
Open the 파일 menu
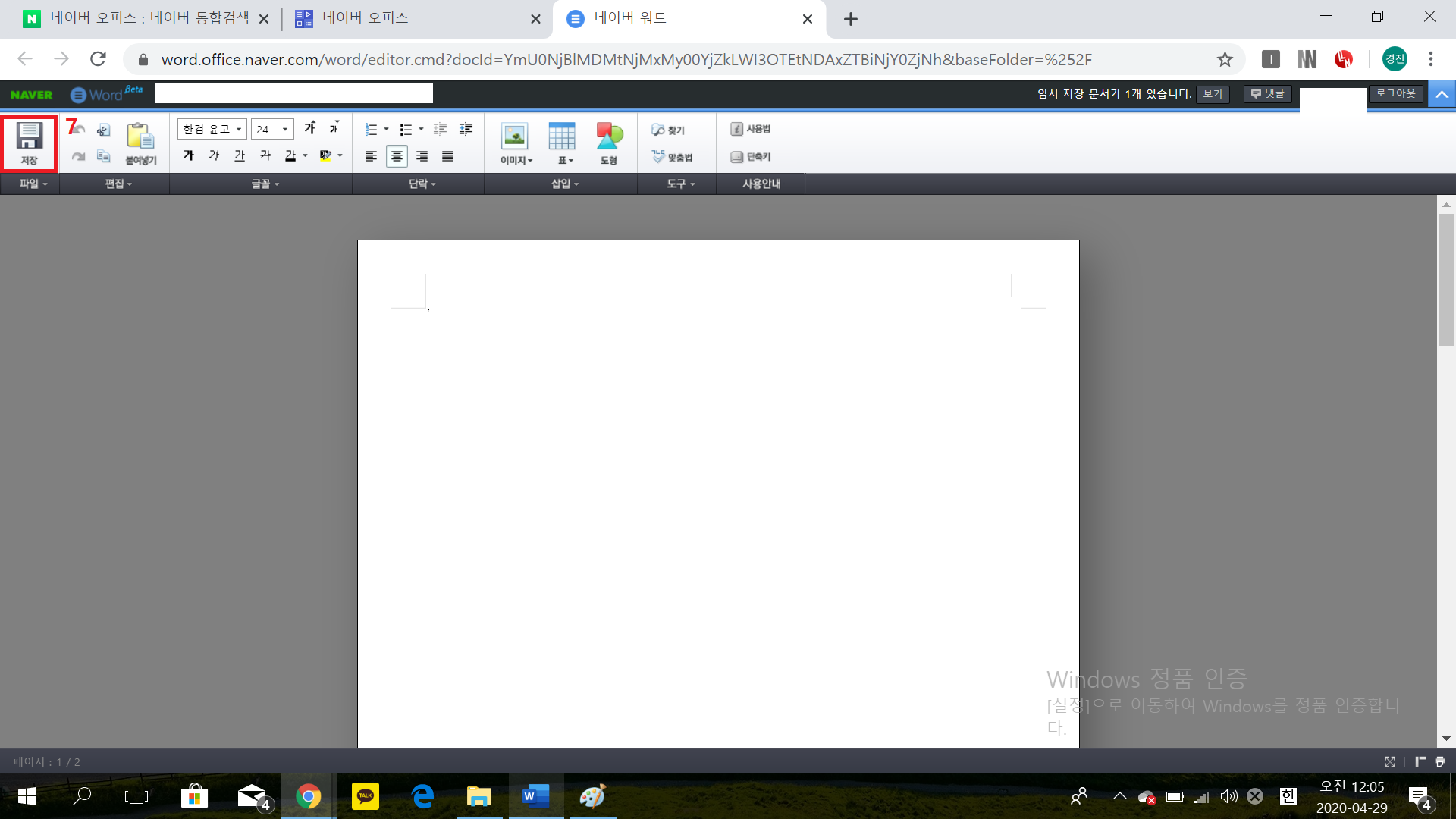click(x=33, y=184)
